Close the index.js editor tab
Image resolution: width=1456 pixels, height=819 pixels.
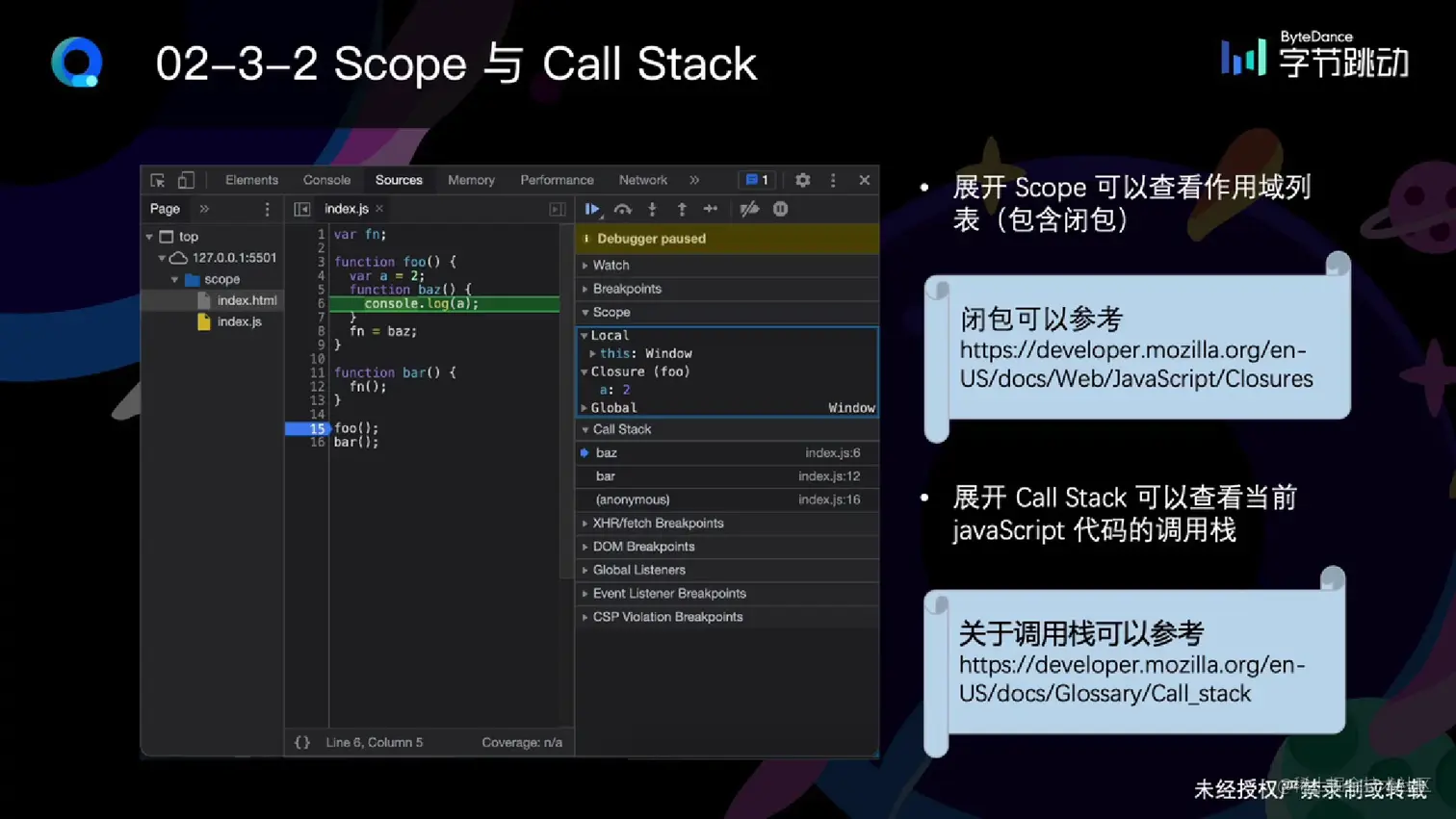tap(379, 209)
